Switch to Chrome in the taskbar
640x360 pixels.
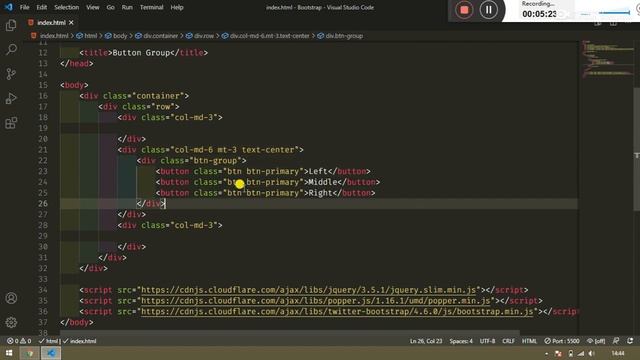[x=30, y=353]
